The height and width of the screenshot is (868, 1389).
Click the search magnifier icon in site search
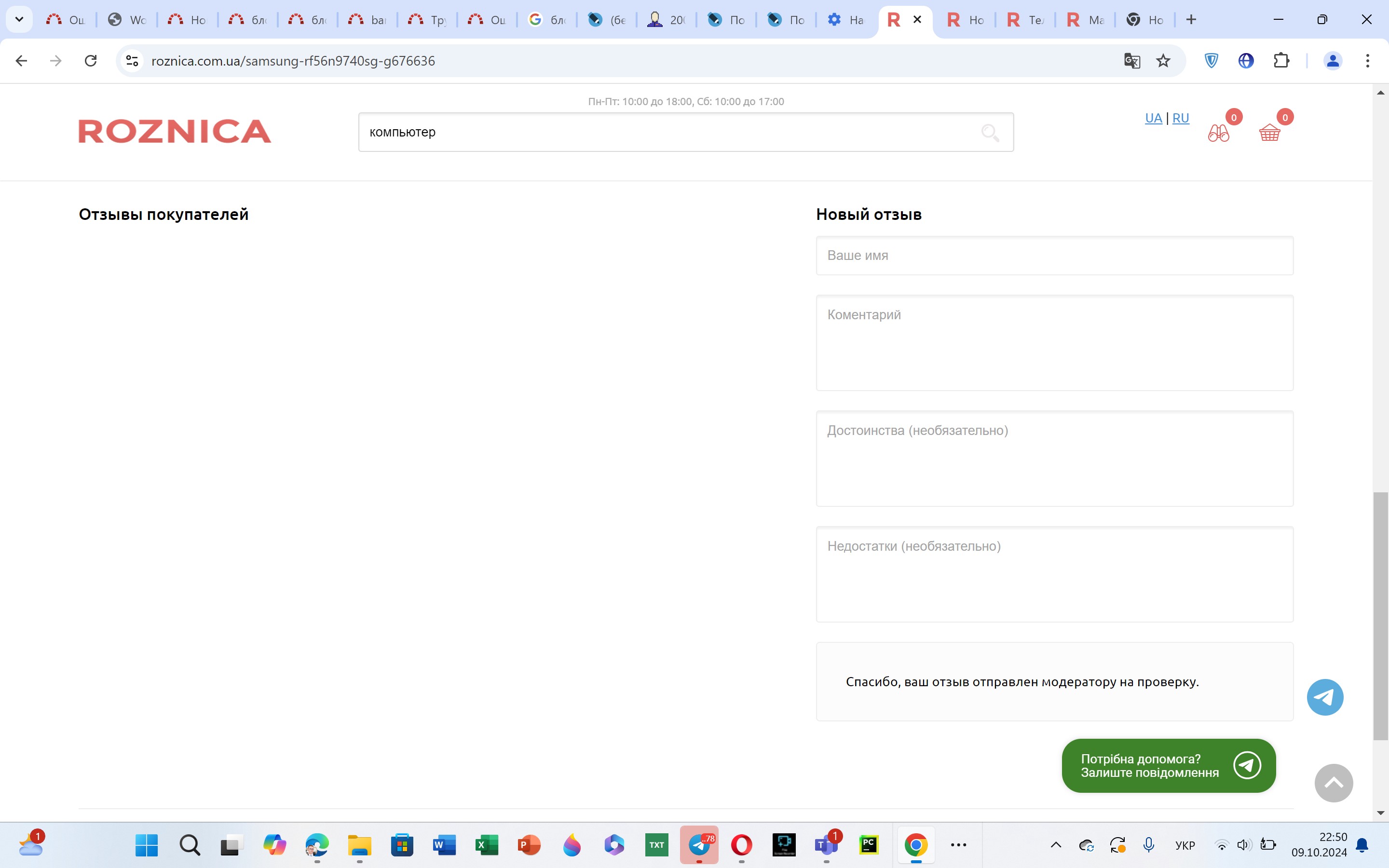click(x=990, y=133)
